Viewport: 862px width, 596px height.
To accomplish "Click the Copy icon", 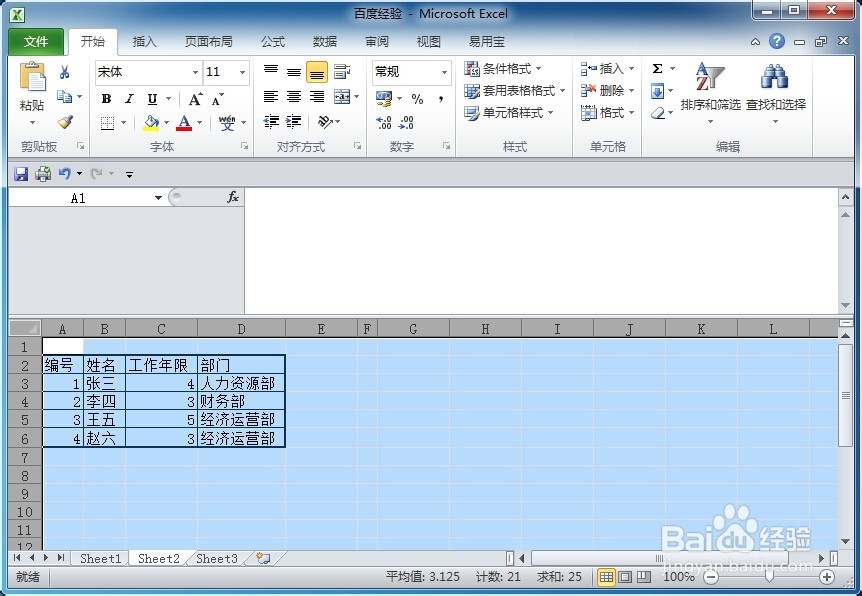I will [64, 97].
